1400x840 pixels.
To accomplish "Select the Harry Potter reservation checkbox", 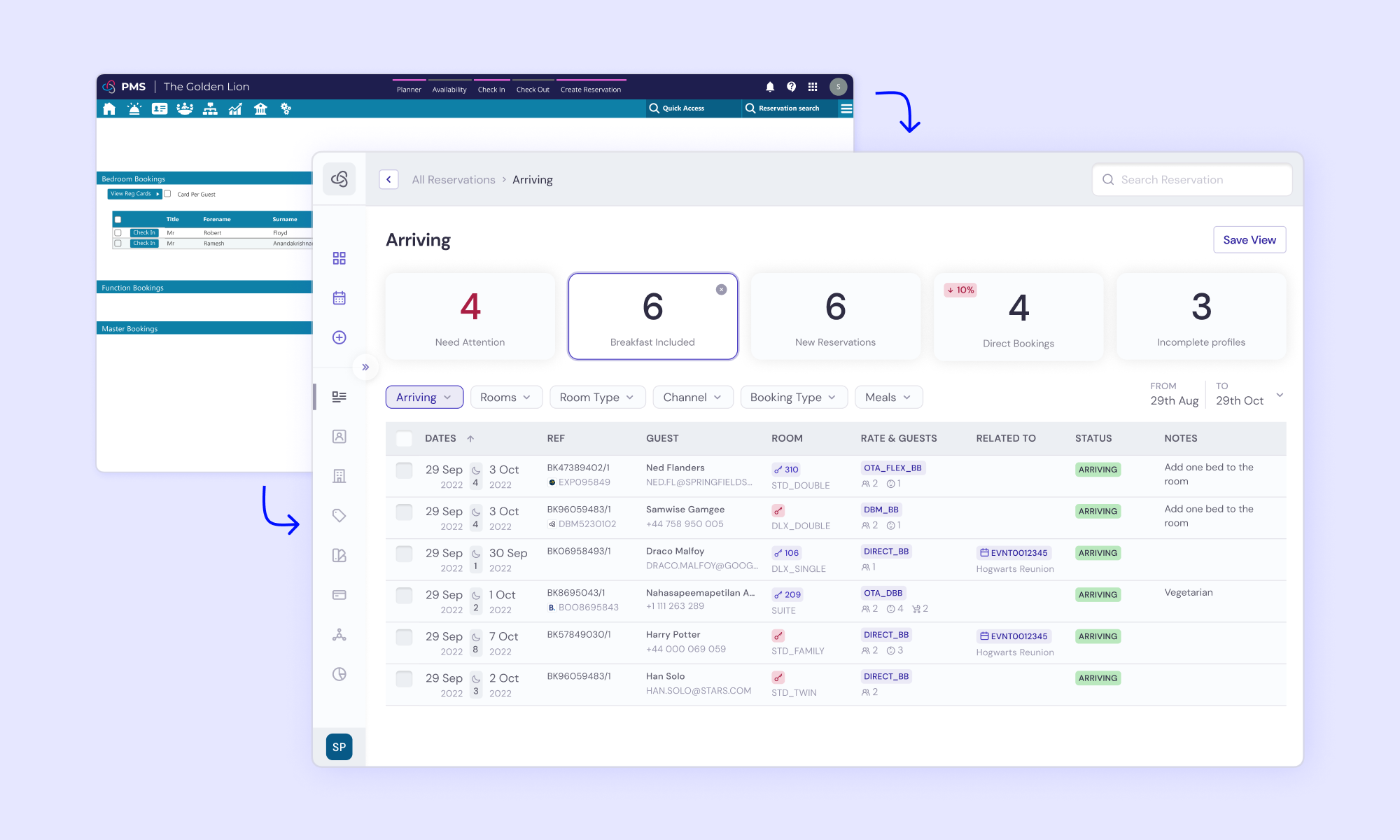I will (x=404, y=637).
